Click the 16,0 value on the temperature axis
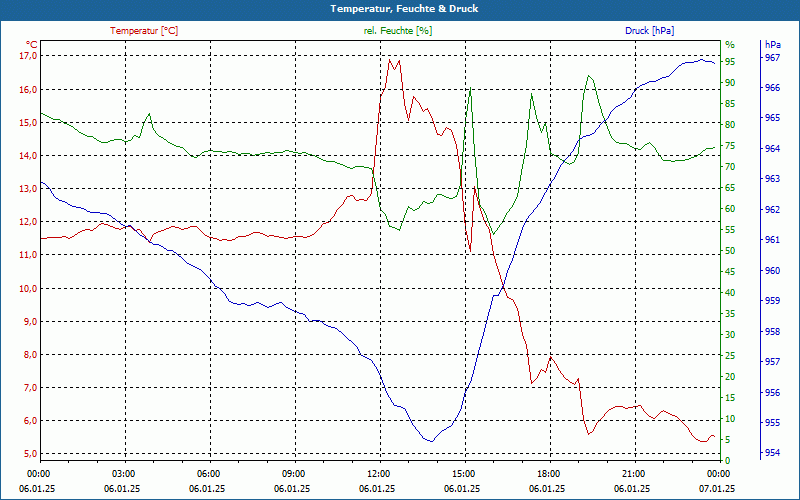 point(29,89)
